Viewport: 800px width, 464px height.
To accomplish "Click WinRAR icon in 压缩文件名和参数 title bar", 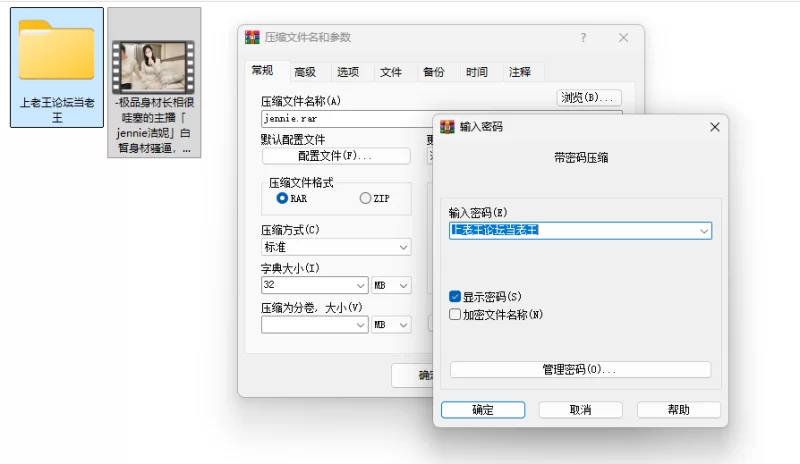I will click(252, 37).
